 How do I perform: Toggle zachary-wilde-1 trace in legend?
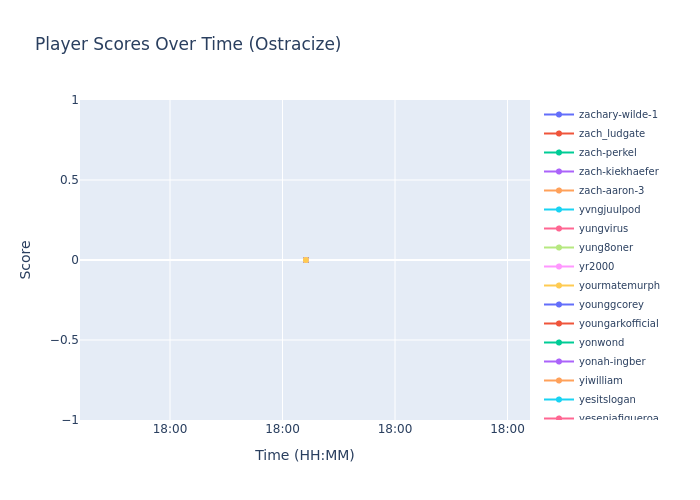[617, 115]
